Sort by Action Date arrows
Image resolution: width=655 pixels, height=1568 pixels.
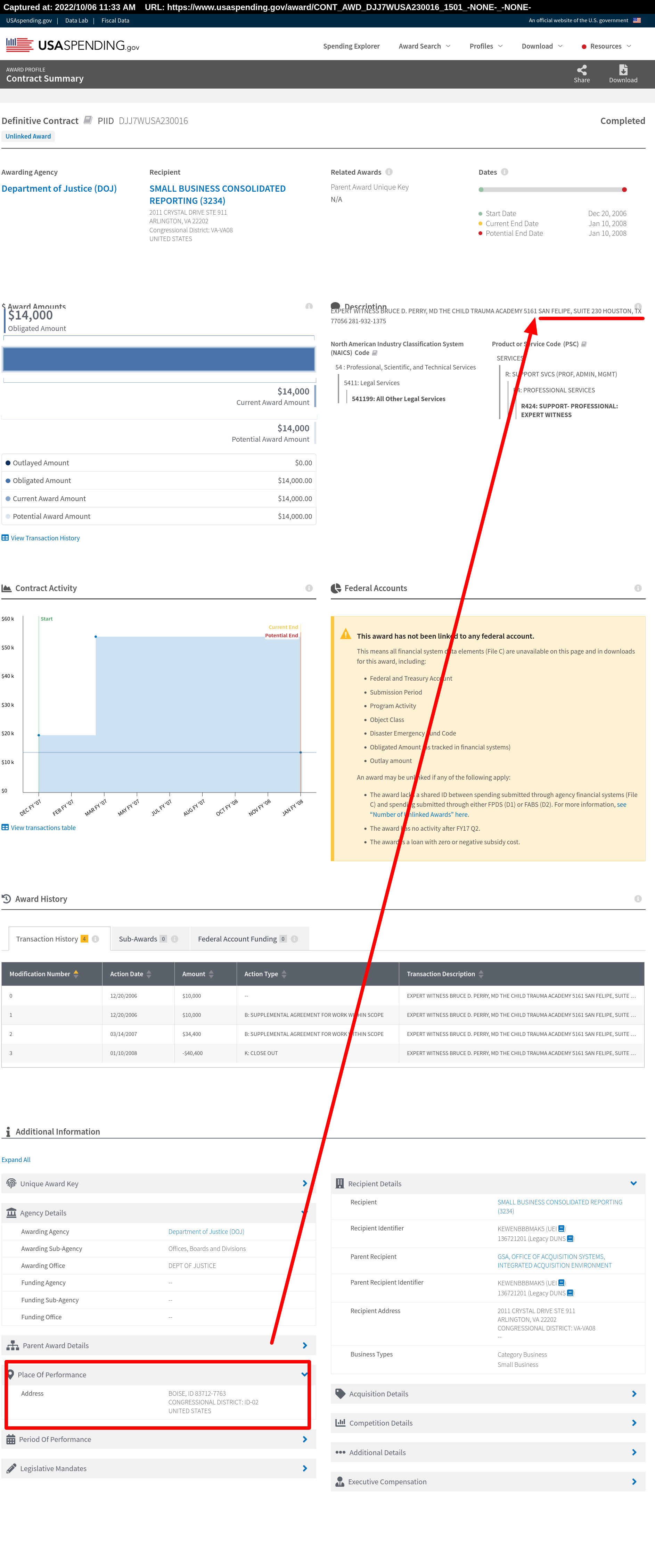pyautogui.click(x=149, y=974)
